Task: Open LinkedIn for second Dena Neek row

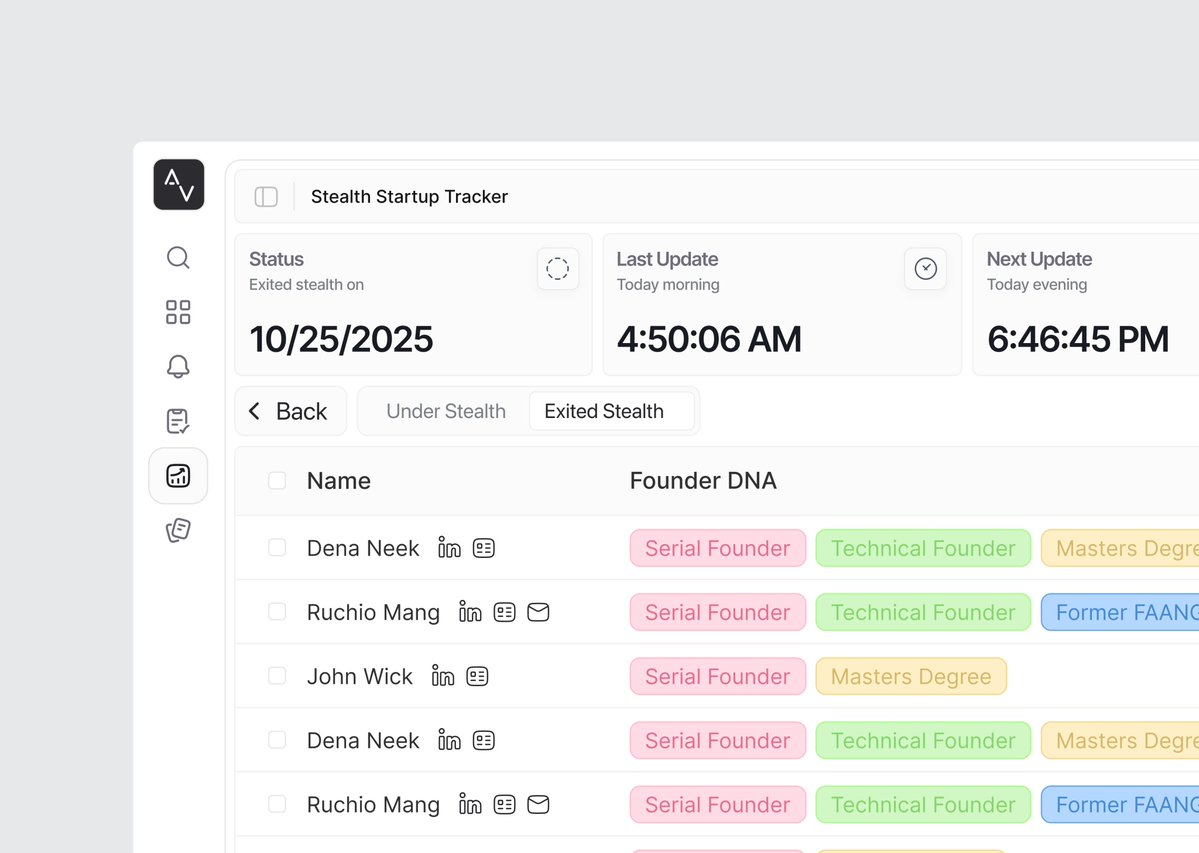Action: (450, 741)
